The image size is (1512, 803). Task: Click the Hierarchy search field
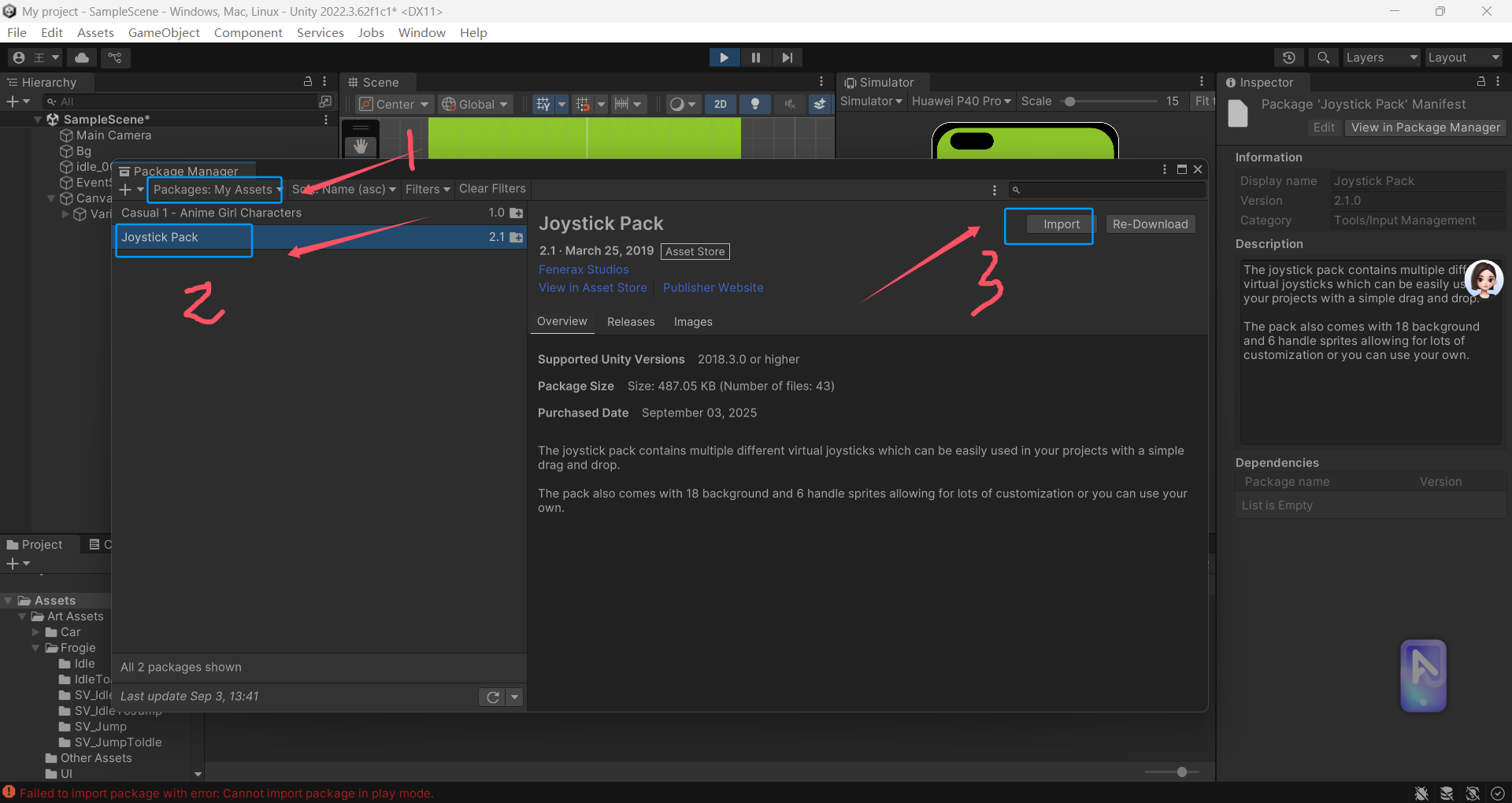tap(181, 102)
